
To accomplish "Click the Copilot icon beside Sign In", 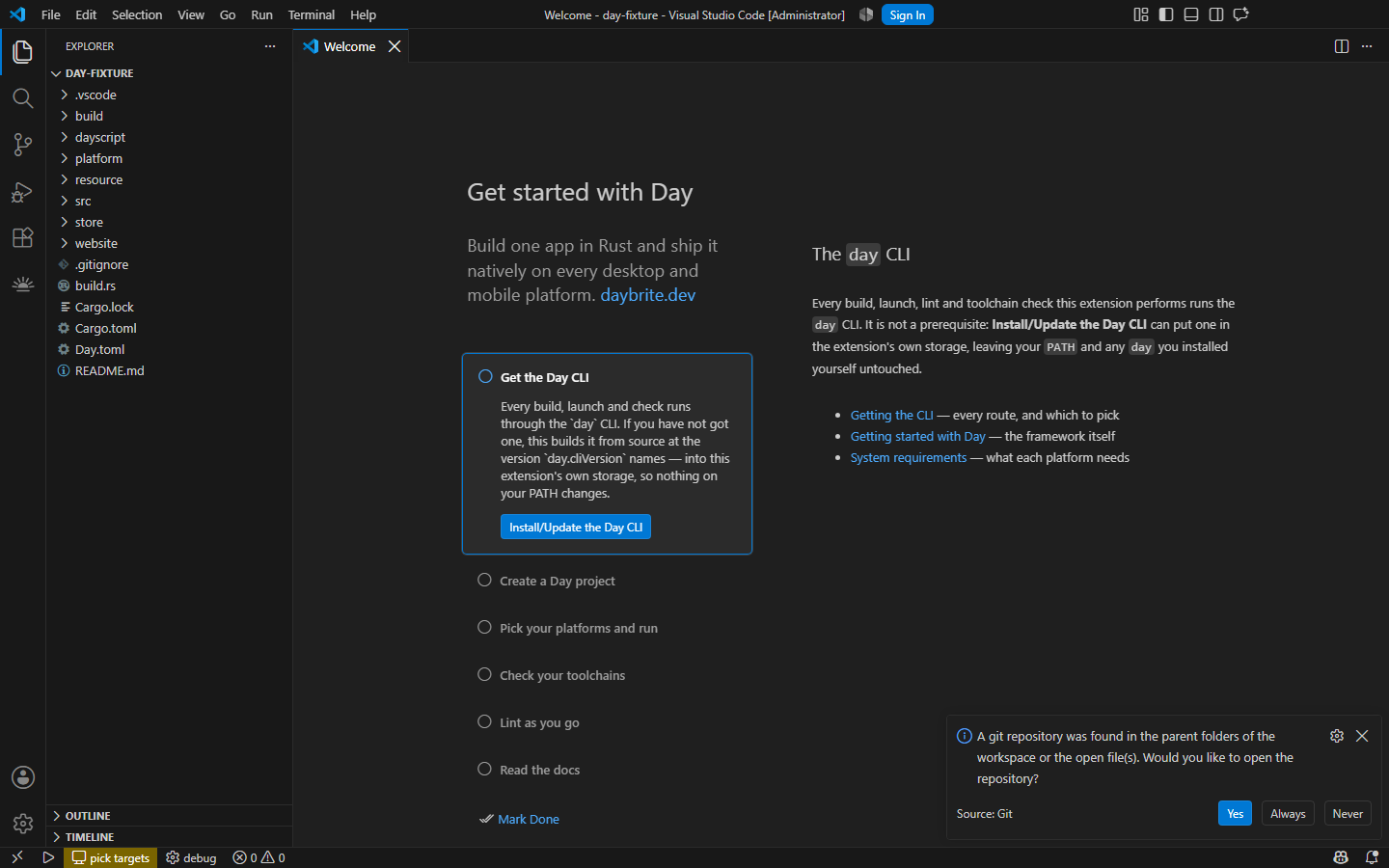I will click(x=866, y=14).
